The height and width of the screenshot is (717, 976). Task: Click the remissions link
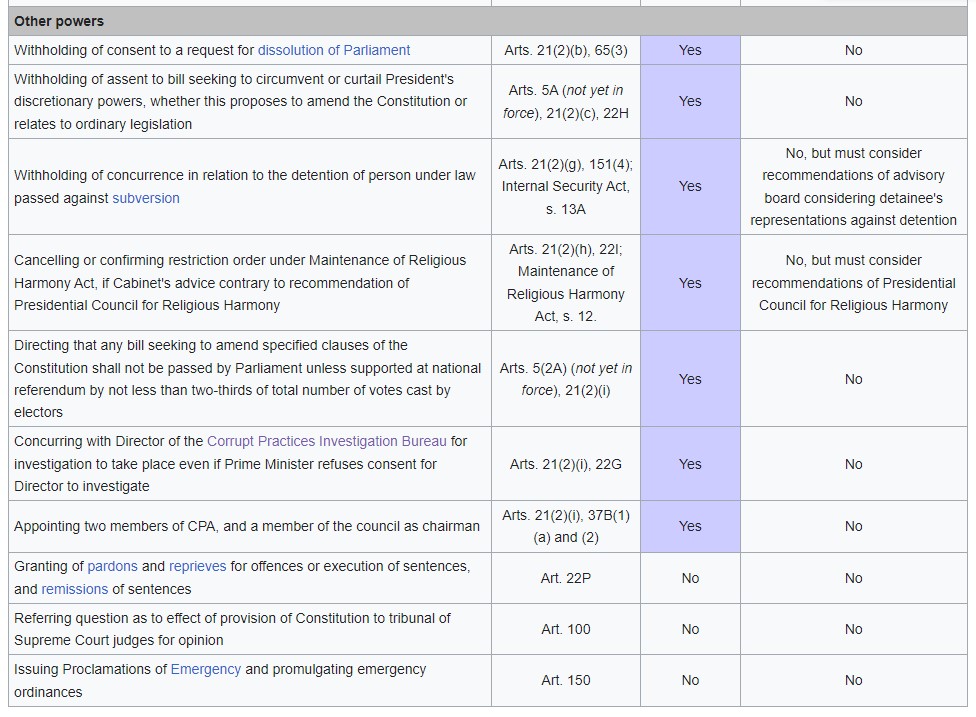tap(74, 589)
